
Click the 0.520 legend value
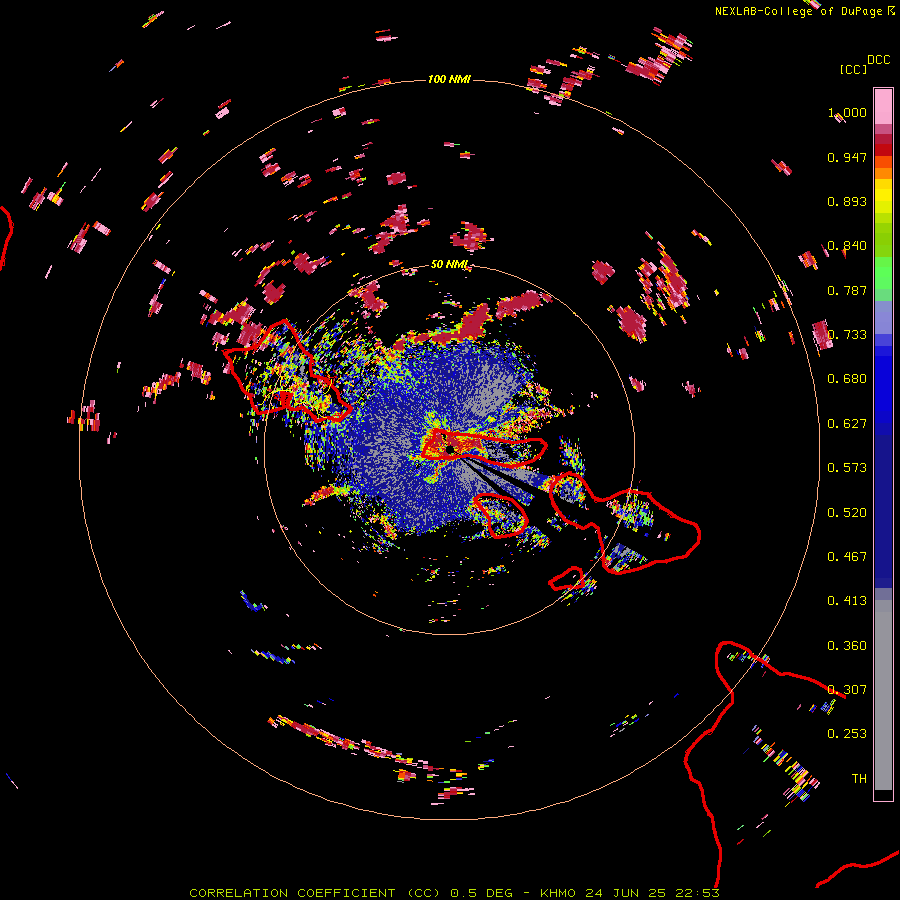[847, 513]
